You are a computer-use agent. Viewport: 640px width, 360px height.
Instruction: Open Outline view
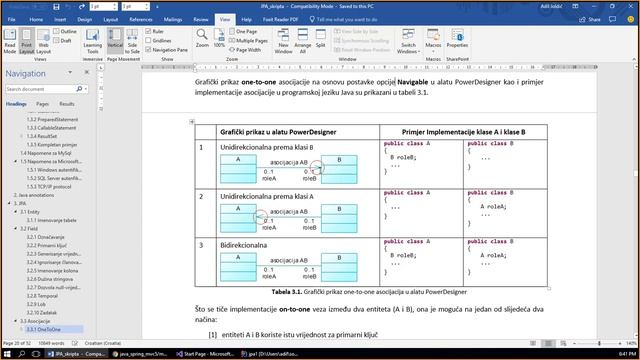[x=64, y=31]
